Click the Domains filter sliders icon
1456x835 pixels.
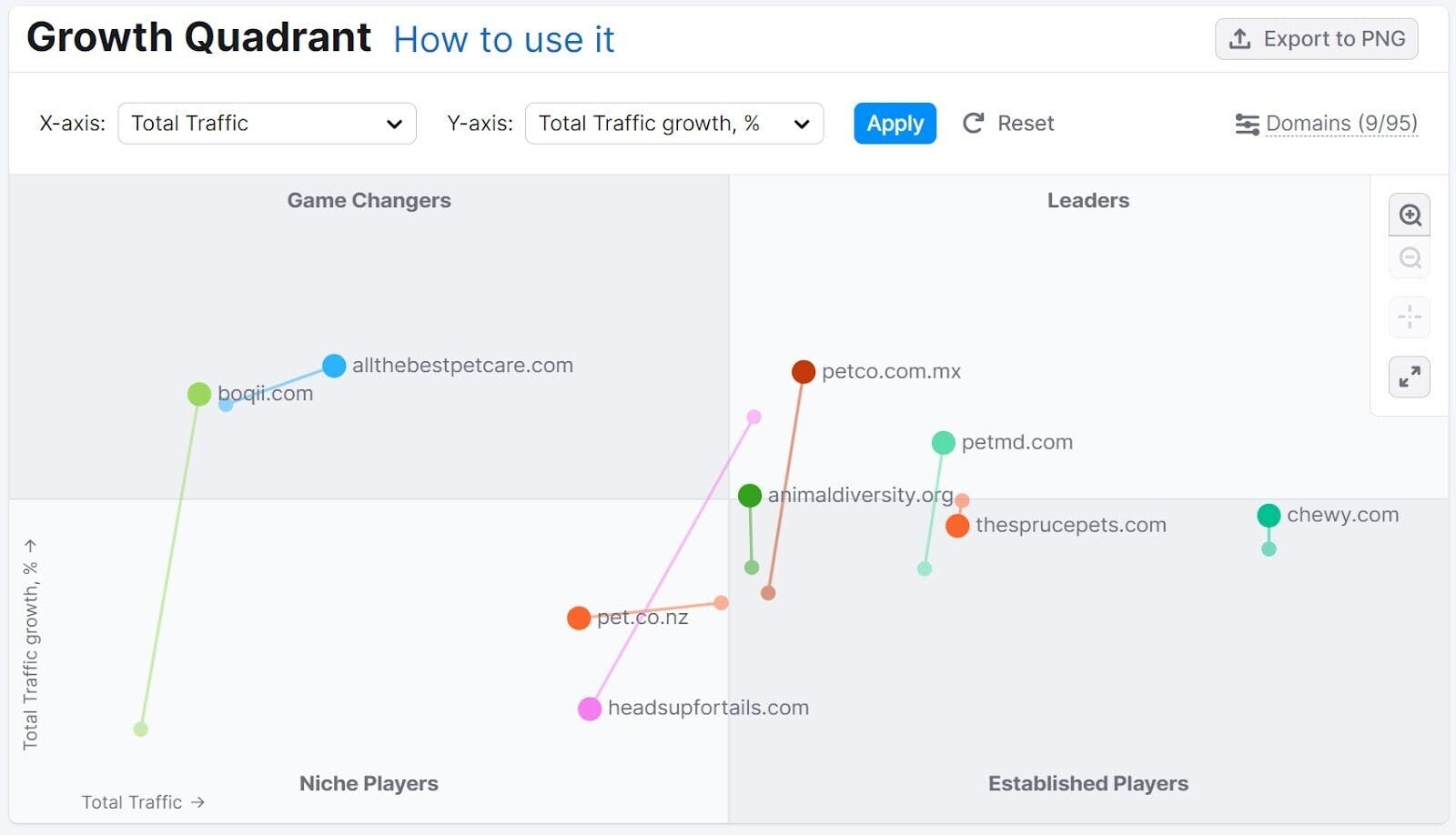(x=1247, y=124)
